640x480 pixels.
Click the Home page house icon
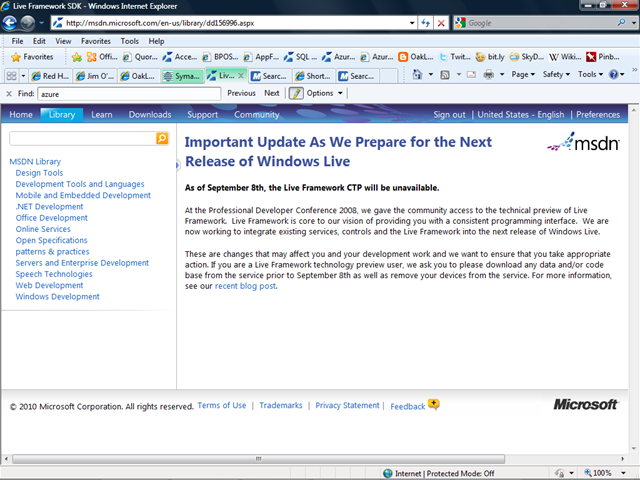pos(417,74)
